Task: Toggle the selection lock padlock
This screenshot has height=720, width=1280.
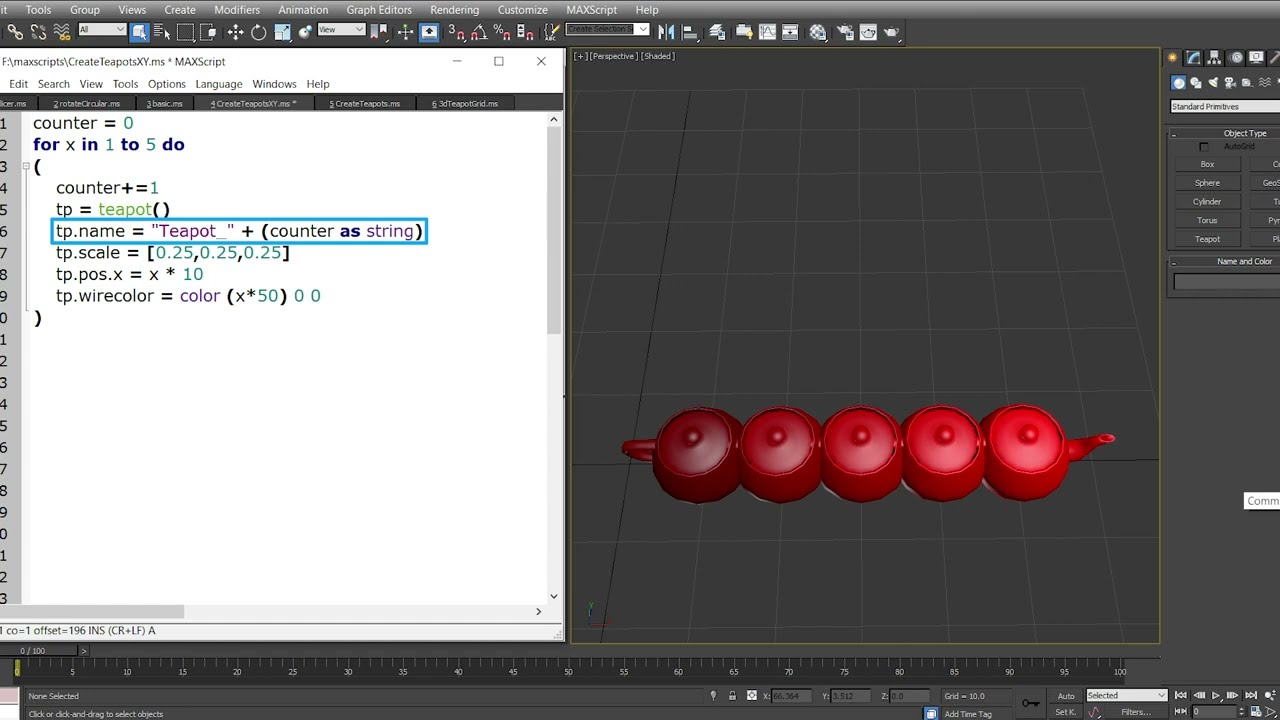Action: 732,696
